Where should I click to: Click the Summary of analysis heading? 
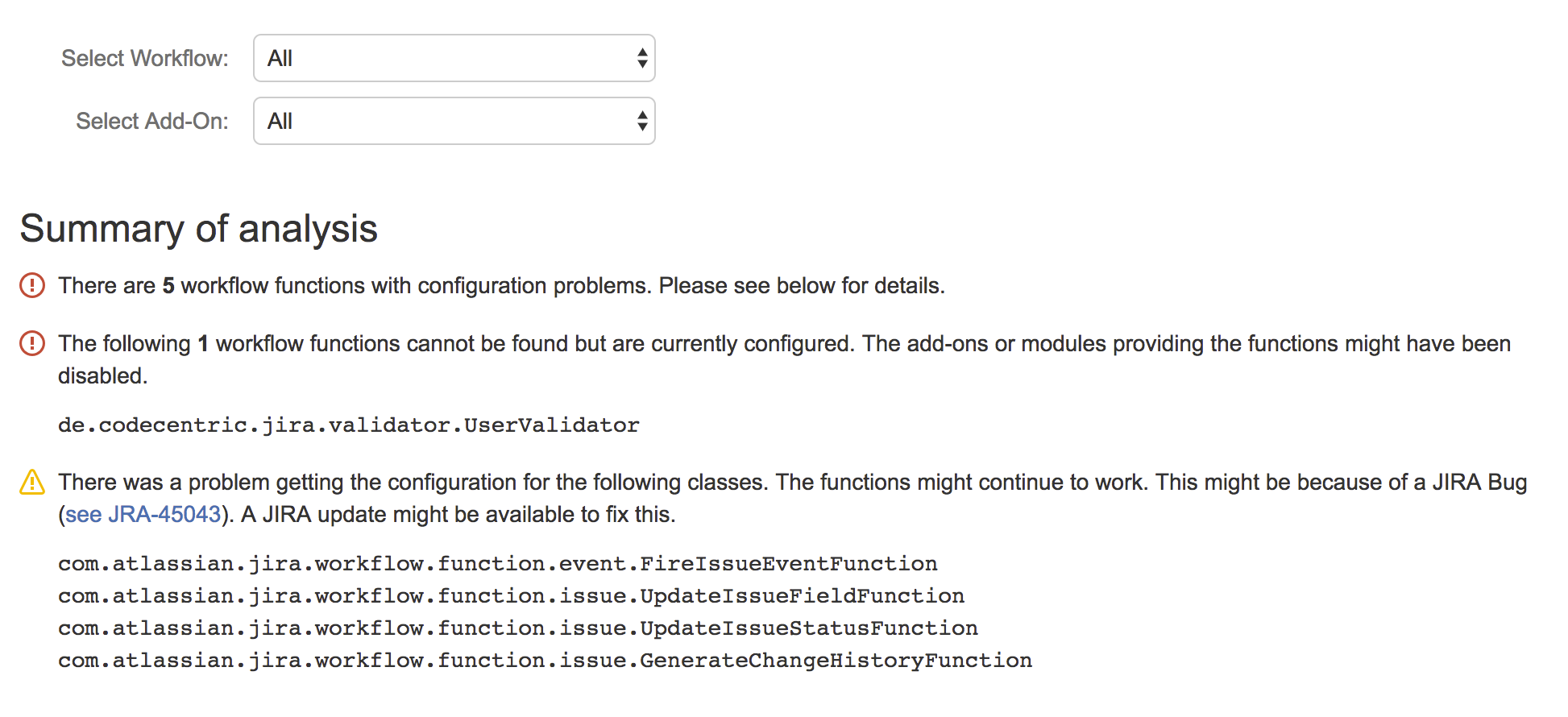point(198,229)
